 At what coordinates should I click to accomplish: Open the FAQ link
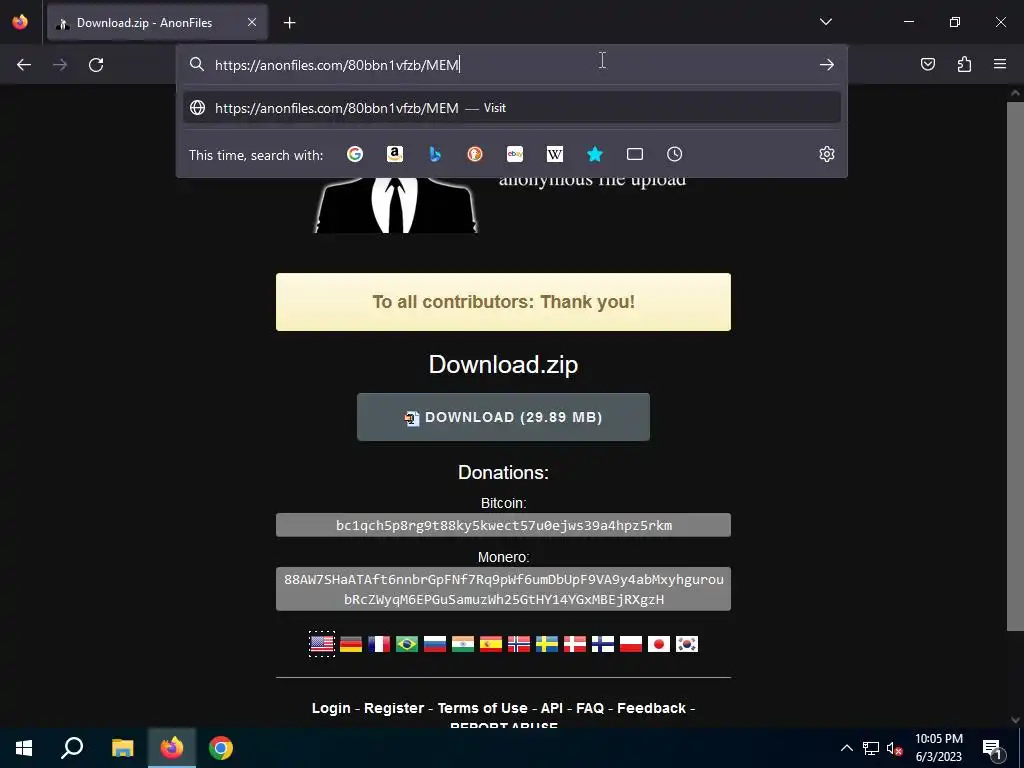click(x=590, y=708)
